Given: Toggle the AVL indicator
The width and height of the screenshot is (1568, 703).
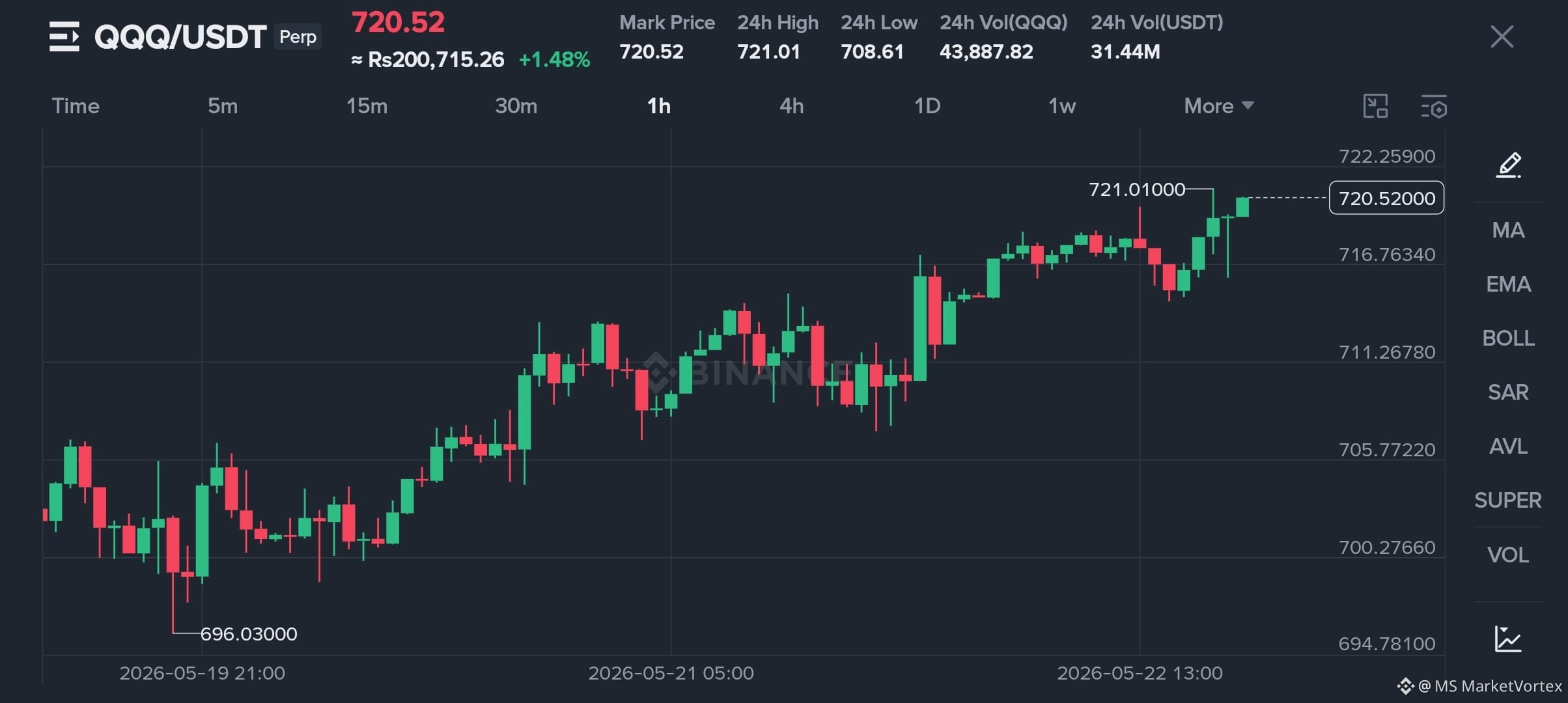Looking at the screenshot, I should click(x=1508, y=446).
